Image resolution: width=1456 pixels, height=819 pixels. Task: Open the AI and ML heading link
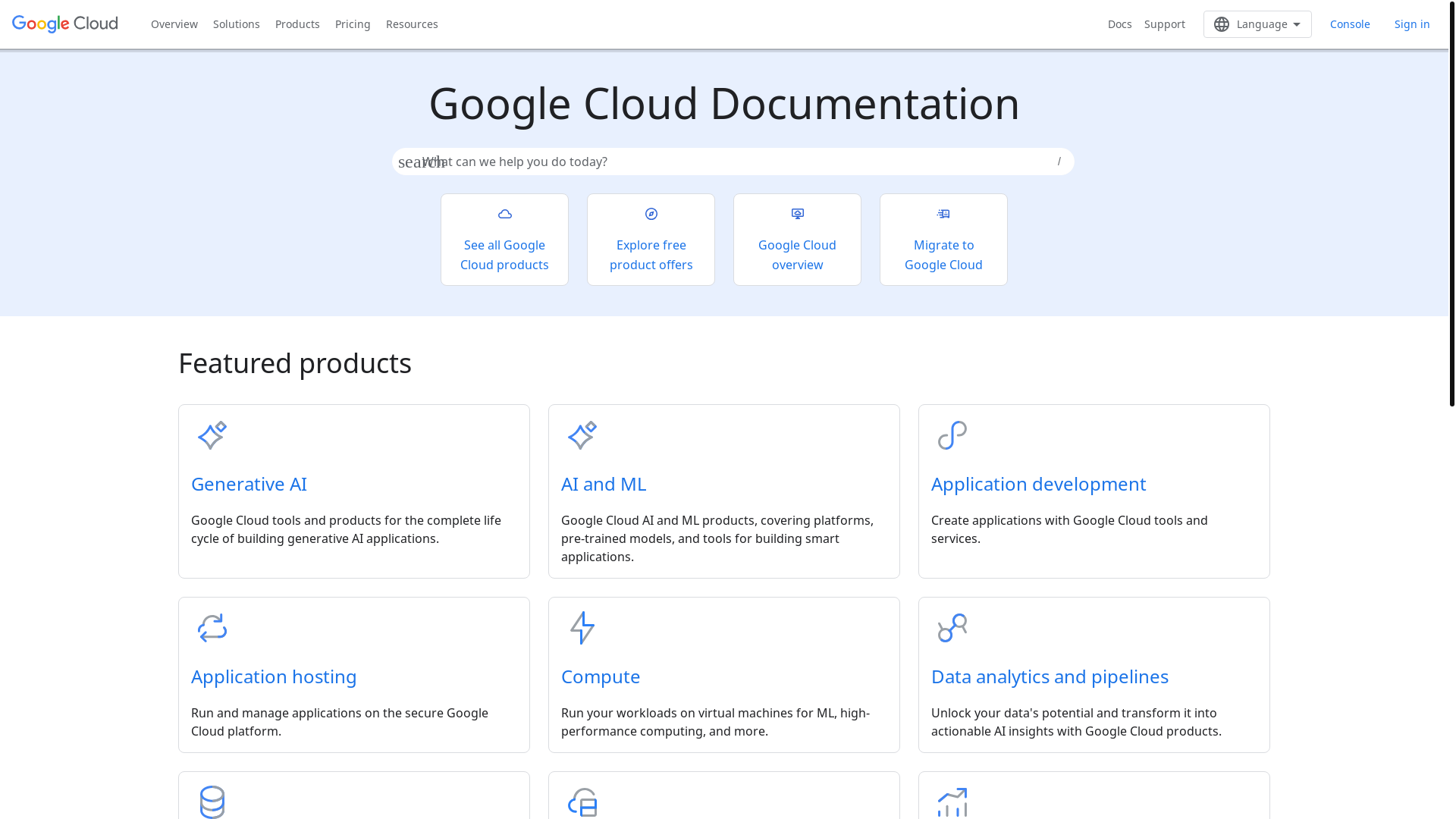pos(604,484)
